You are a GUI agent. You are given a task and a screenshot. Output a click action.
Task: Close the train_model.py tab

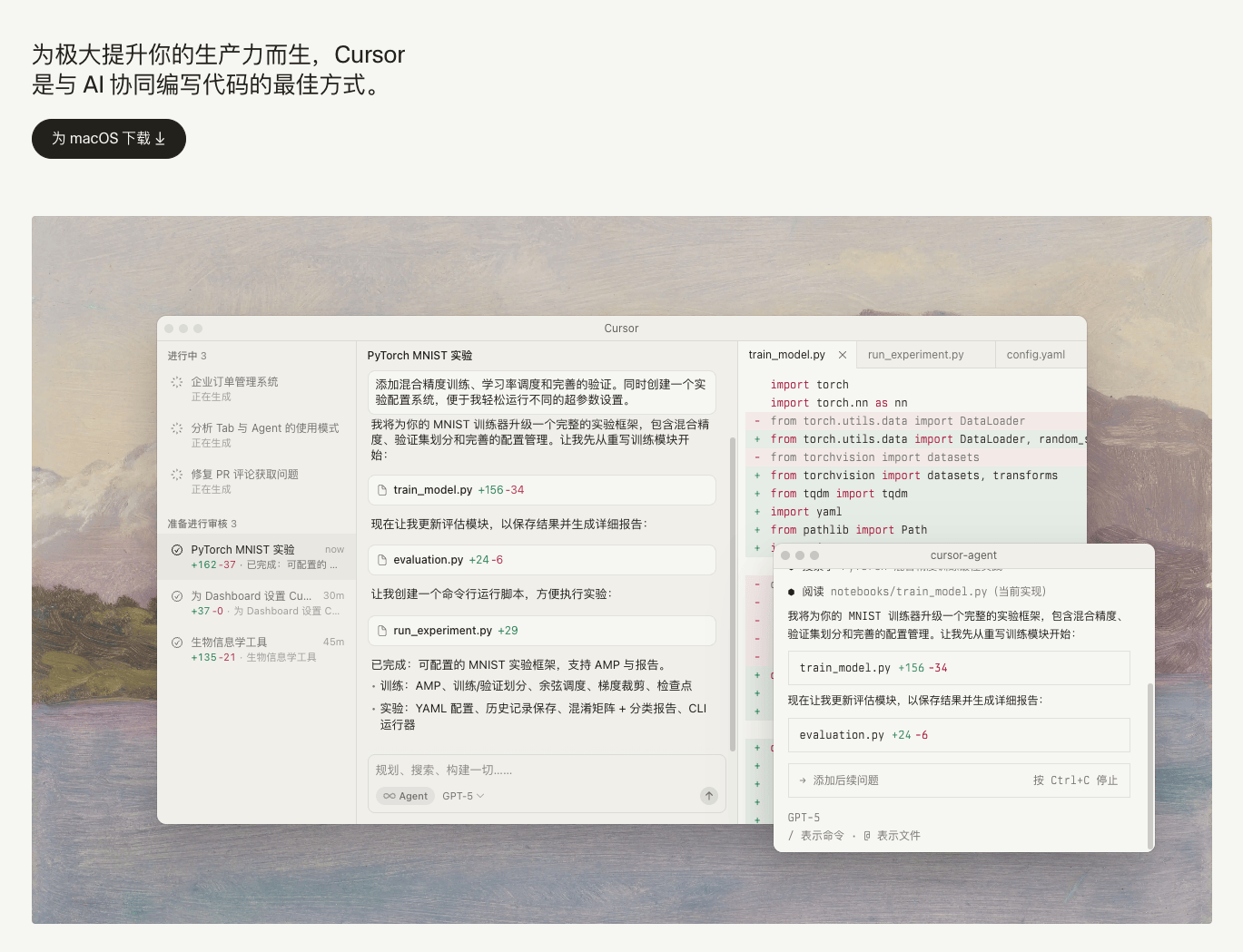point(843,355)
